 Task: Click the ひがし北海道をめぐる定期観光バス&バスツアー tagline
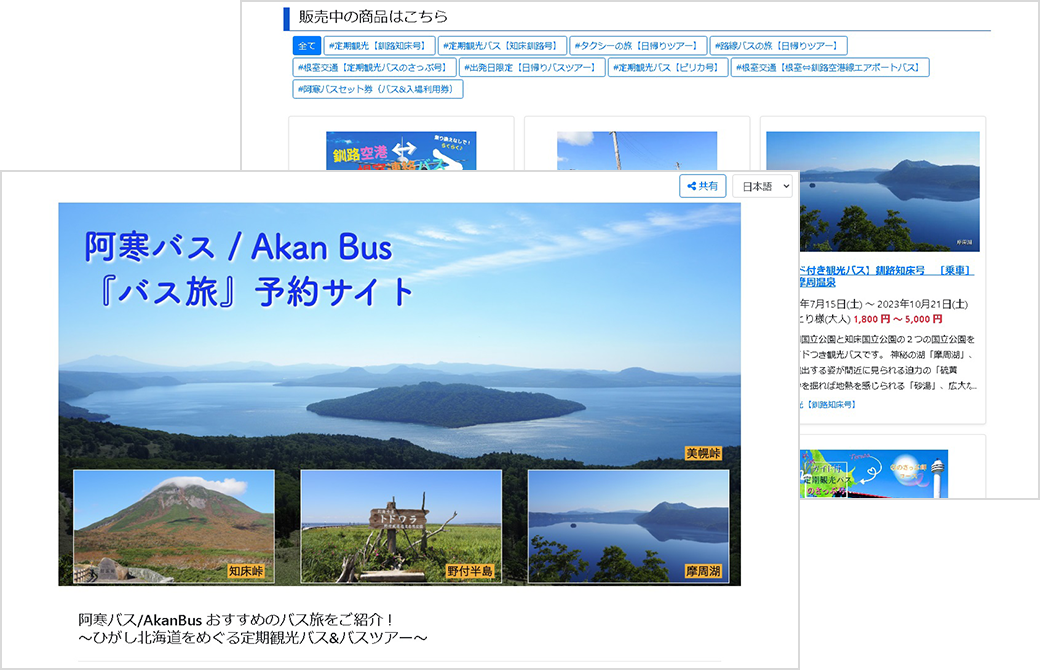[x=253, y=637]
